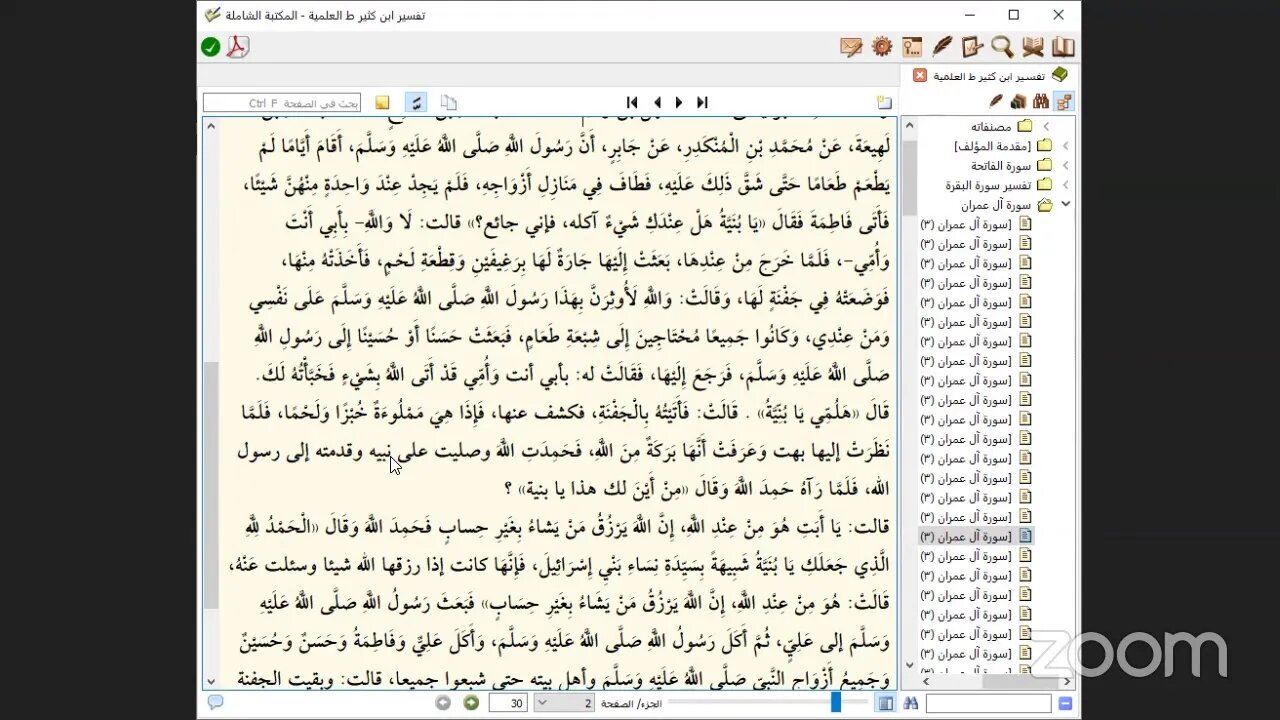Select the مصنفاته tree item
This screenshot has height=720, width=1280.
pos(991,127)
